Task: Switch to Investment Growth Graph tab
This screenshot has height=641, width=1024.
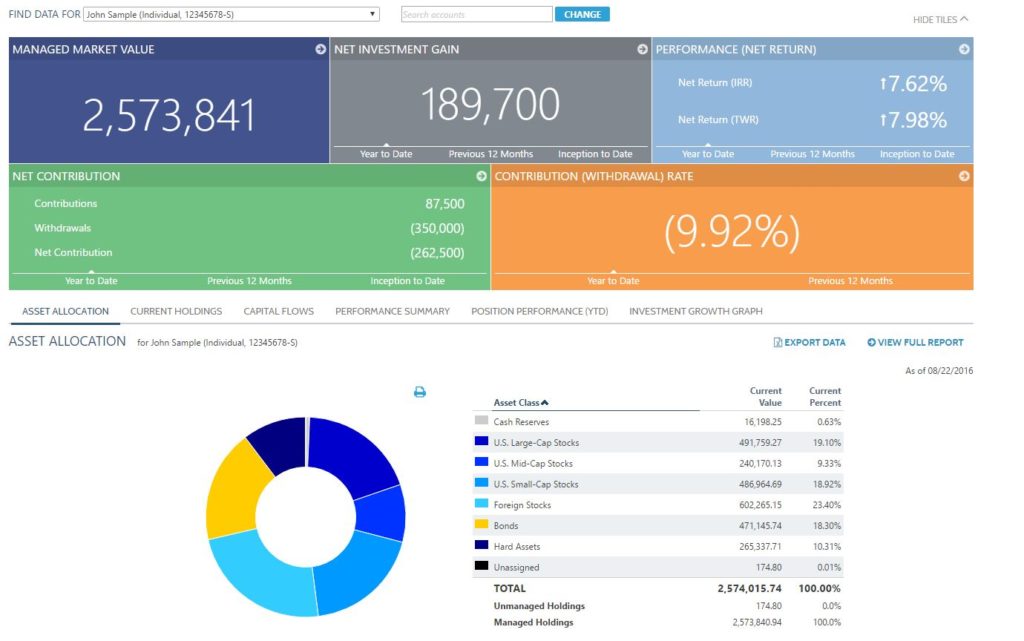Action: pos(696,311)
